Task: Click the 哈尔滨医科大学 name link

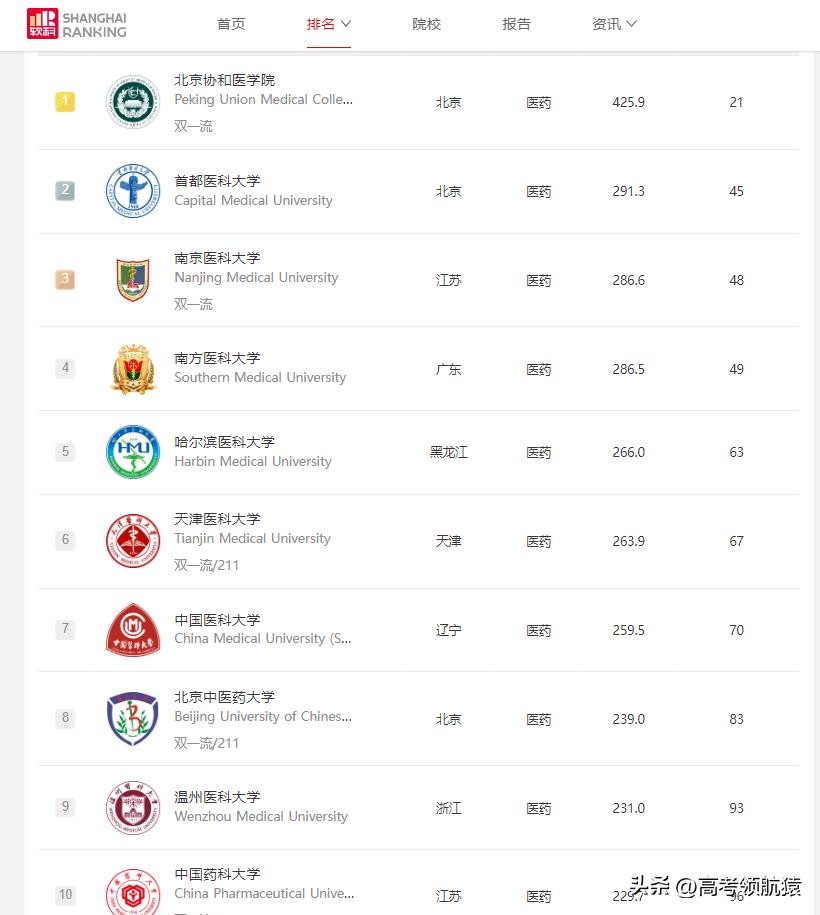Action: pyautogui.click(x=224, y=442)
